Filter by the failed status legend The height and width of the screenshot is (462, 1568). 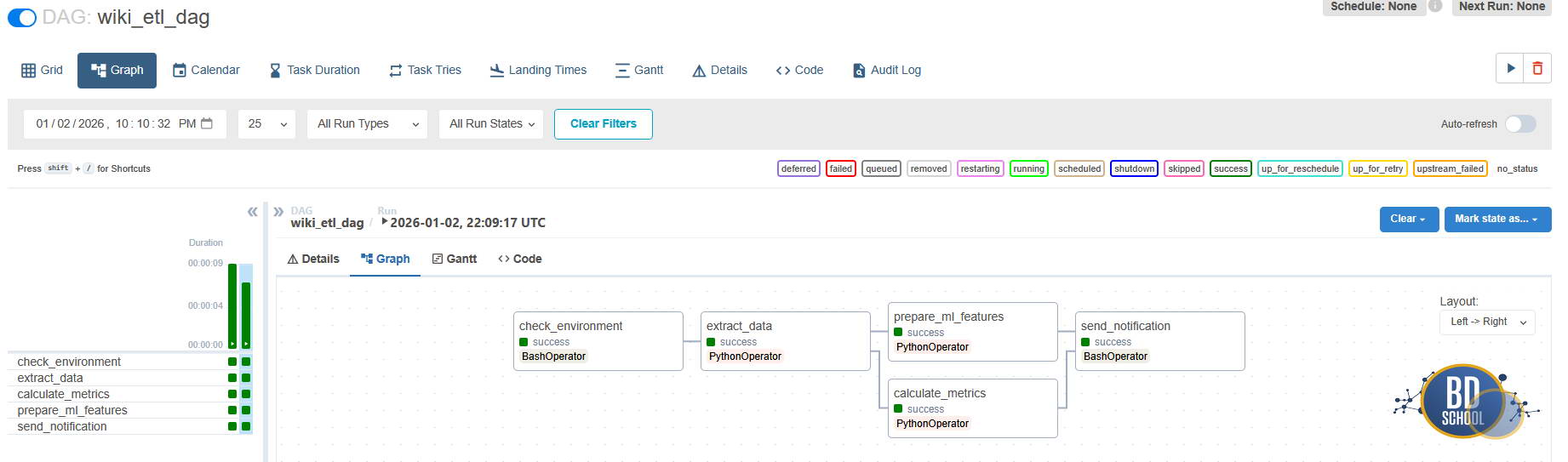(841, 168)
